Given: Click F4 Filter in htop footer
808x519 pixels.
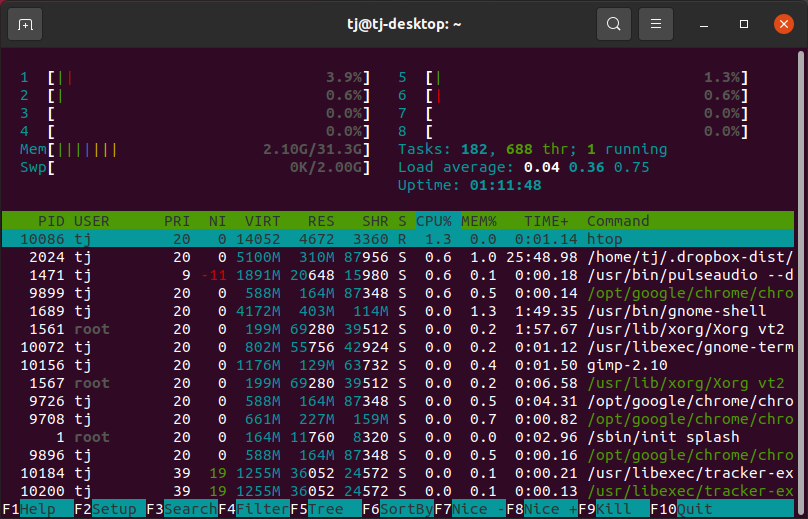Looking at the screenshot, I should tap(254, 509).
